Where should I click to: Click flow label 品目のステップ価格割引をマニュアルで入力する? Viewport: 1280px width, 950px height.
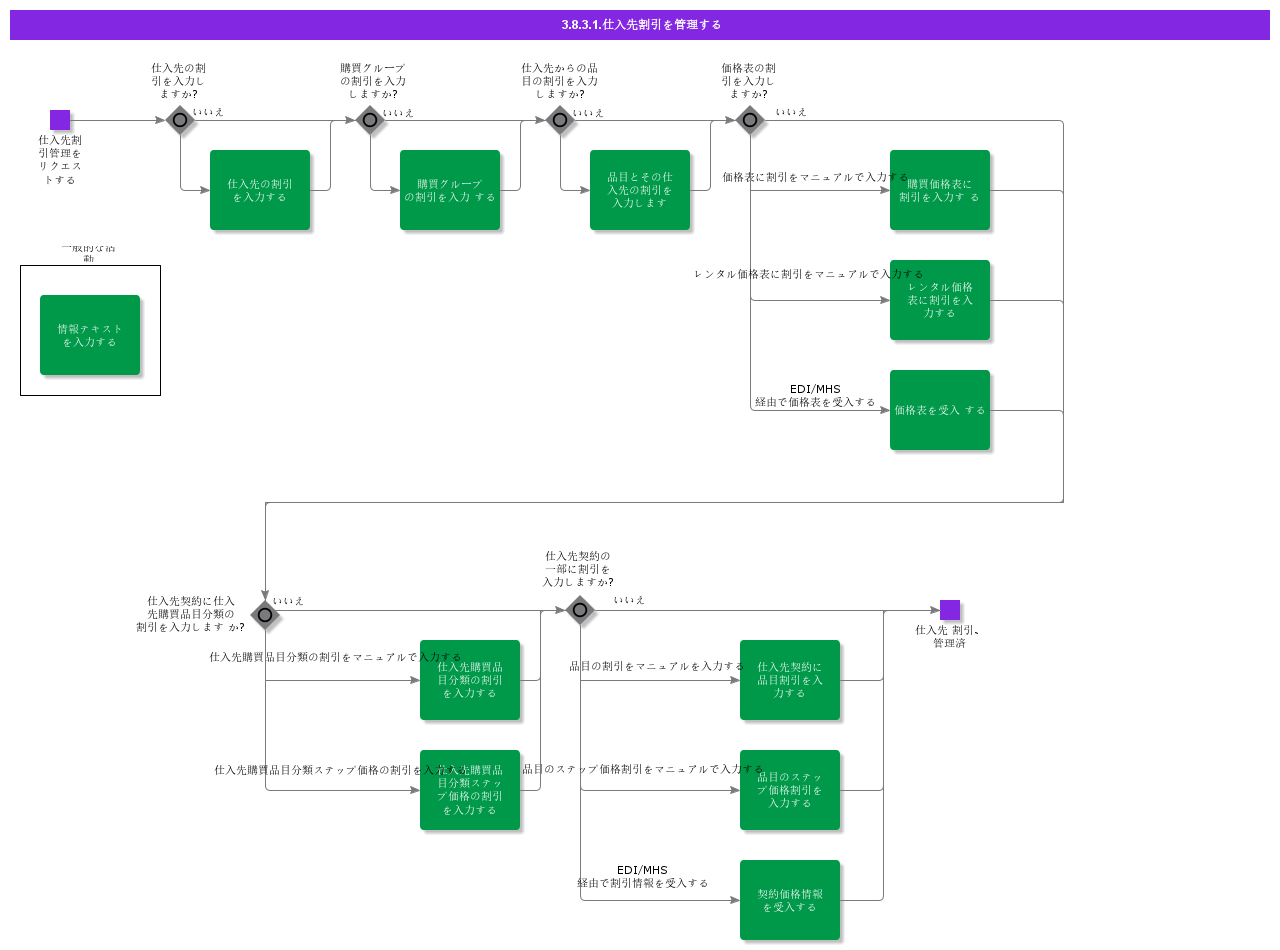(642, 770)
